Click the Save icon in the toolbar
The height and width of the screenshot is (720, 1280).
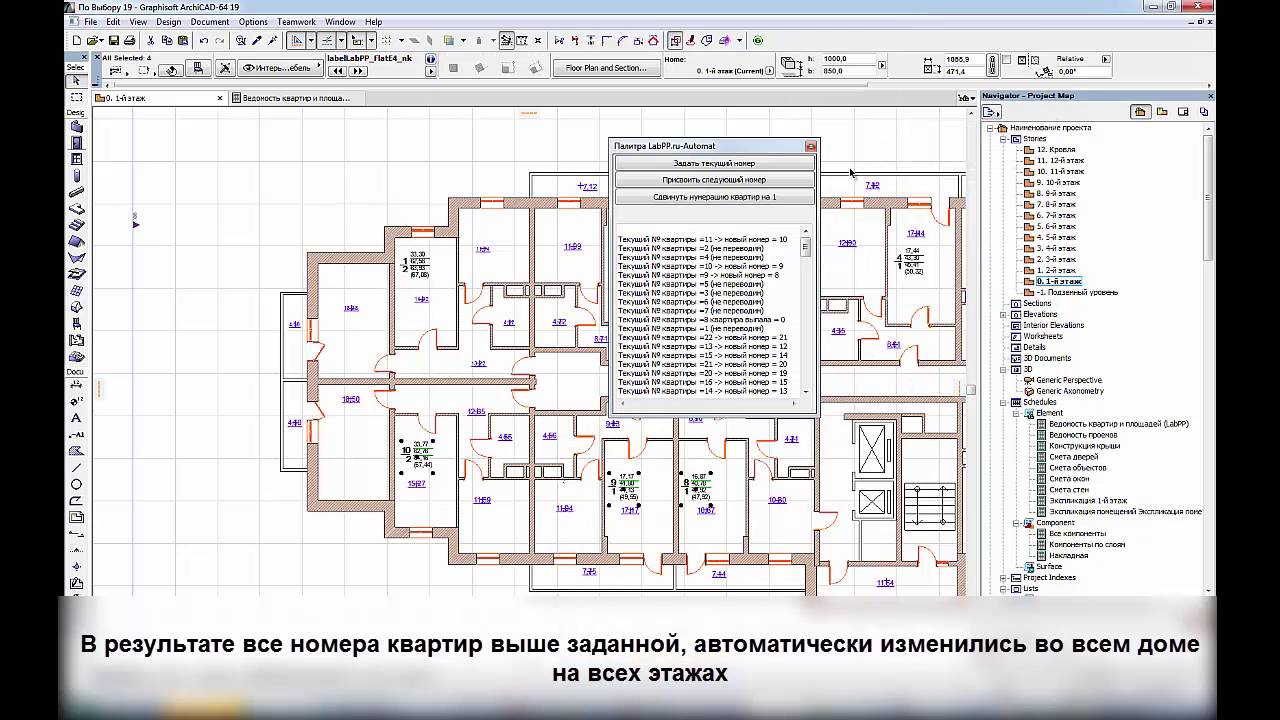coord(113,41)
